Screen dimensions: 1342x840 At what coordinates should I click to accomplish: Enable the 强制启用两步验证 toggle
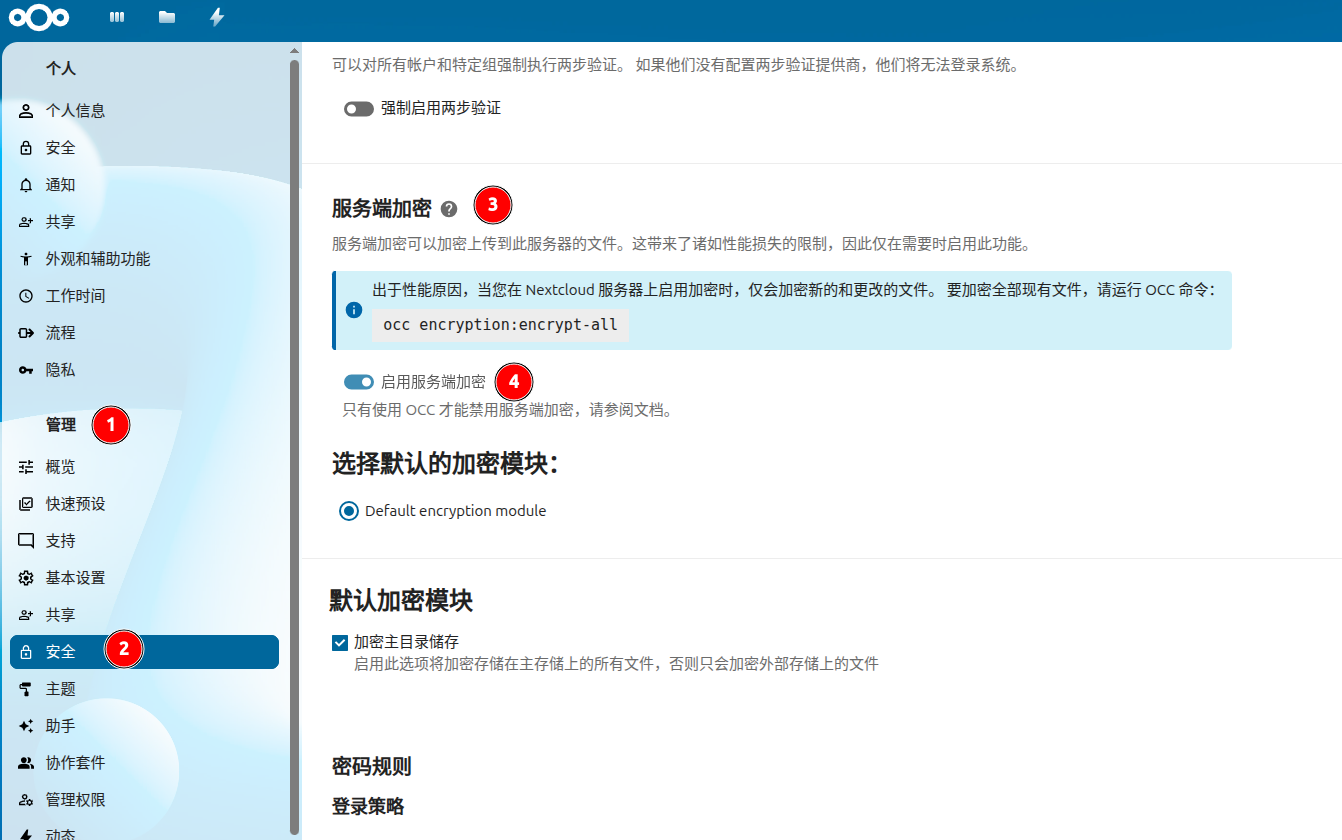[358, 108]
